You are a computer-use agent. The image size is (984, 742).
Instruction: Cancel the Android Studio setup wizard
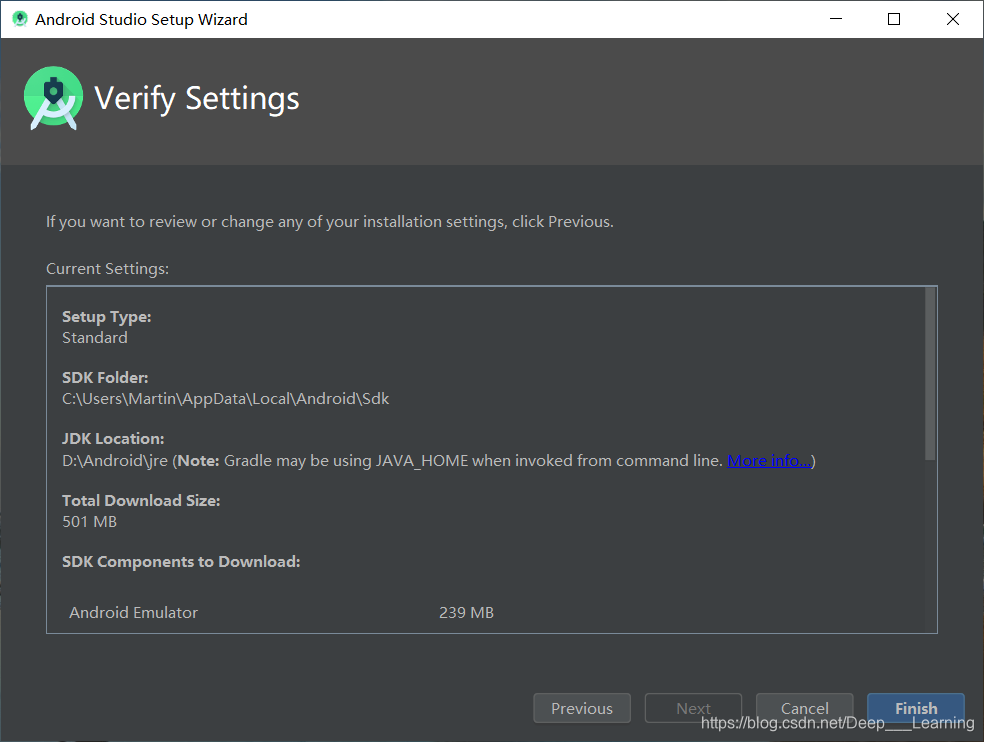coord(805,708)
